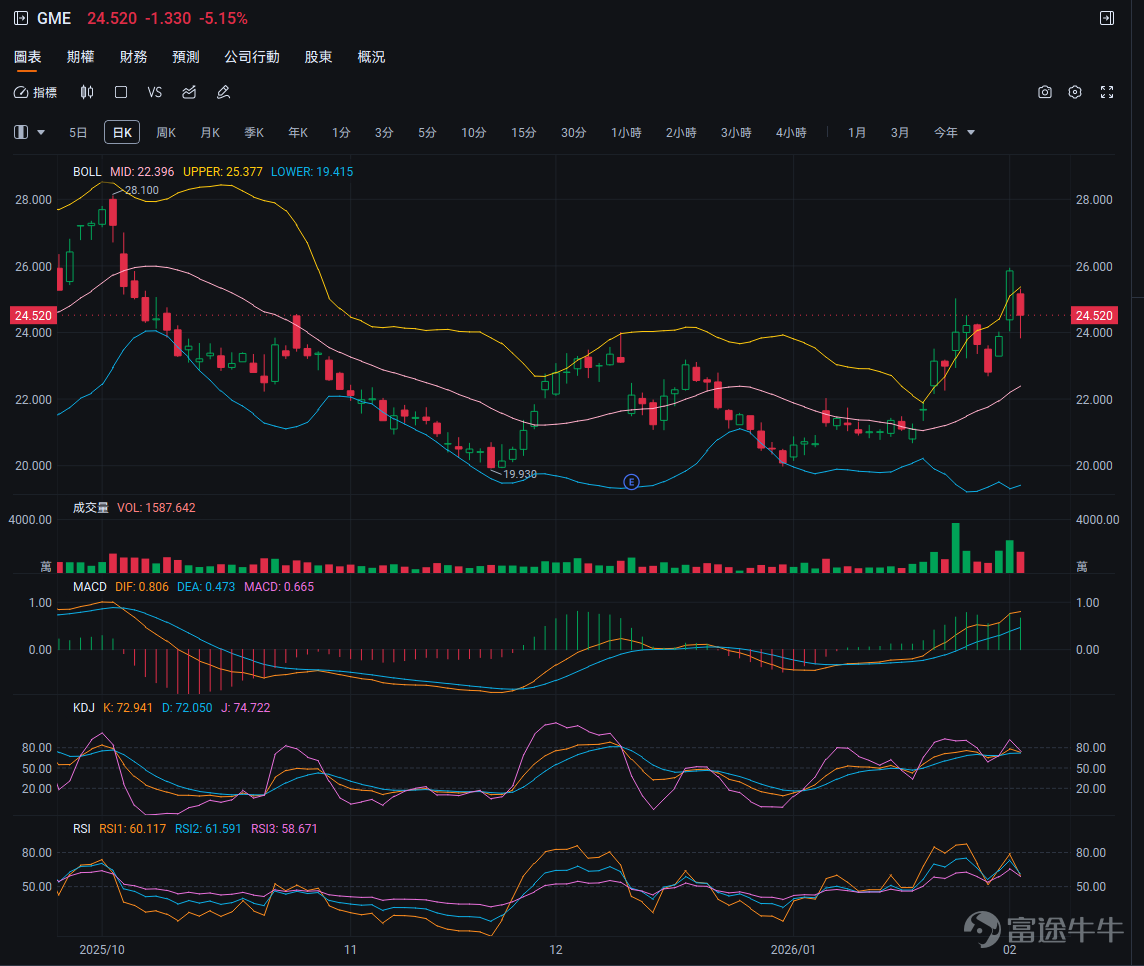Click the J: 74.722 value
1144x966 pixels.
click(x=246, y=708)
